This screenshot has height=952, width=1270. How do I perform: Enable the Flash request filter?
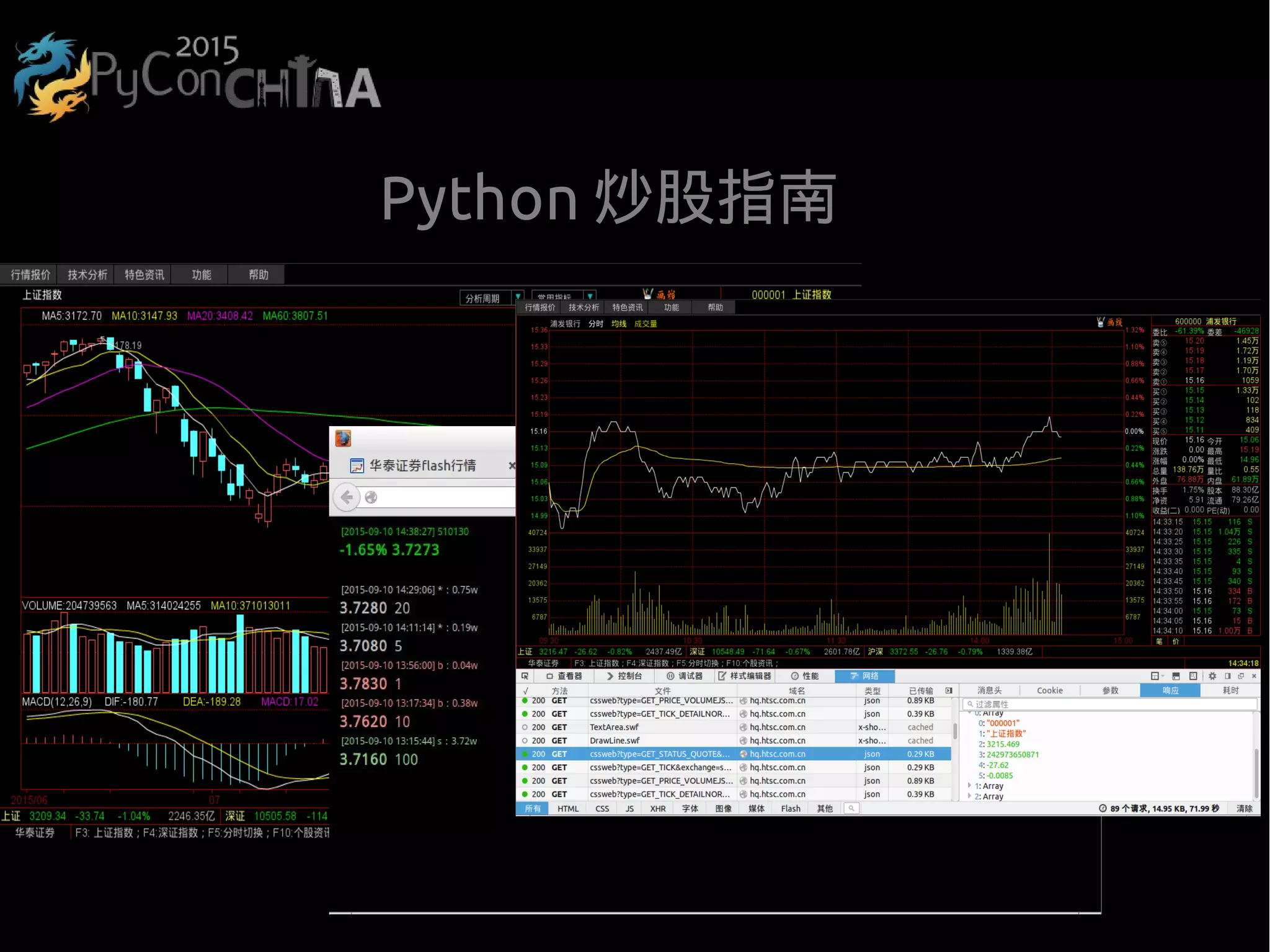[790, 809]
